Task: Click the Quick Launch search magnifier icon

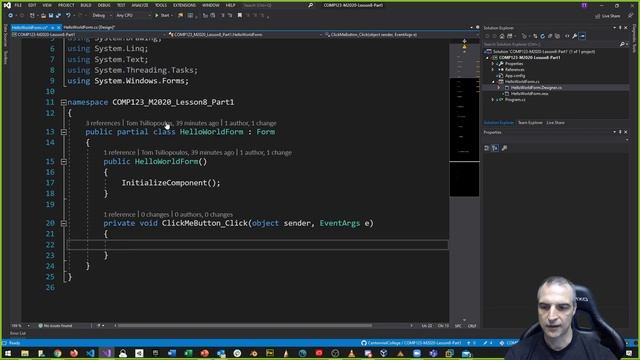Action: tap(311, 5)
